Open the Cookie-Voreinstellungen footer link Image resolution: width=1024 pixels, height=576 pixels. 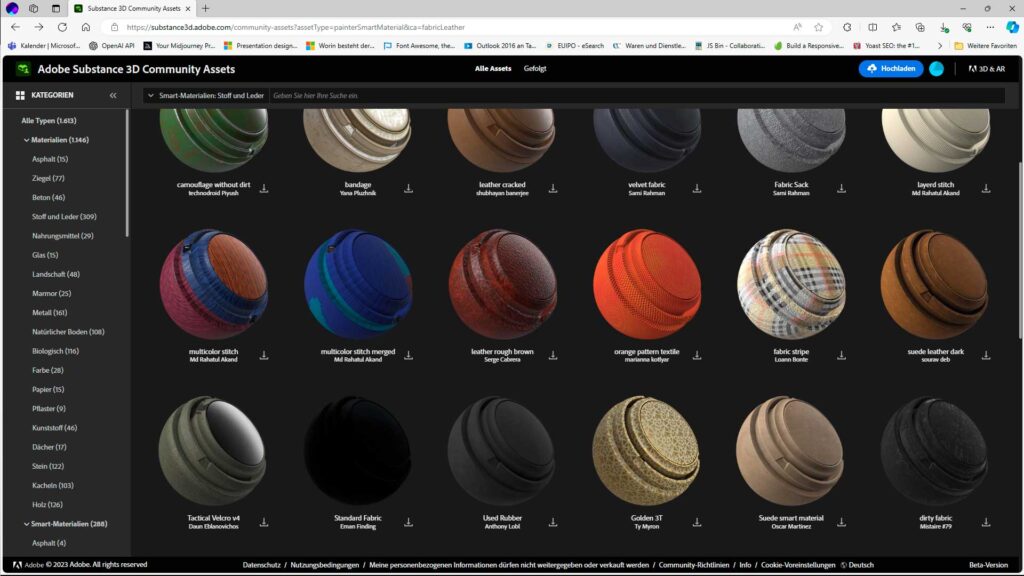click(798, 565)
